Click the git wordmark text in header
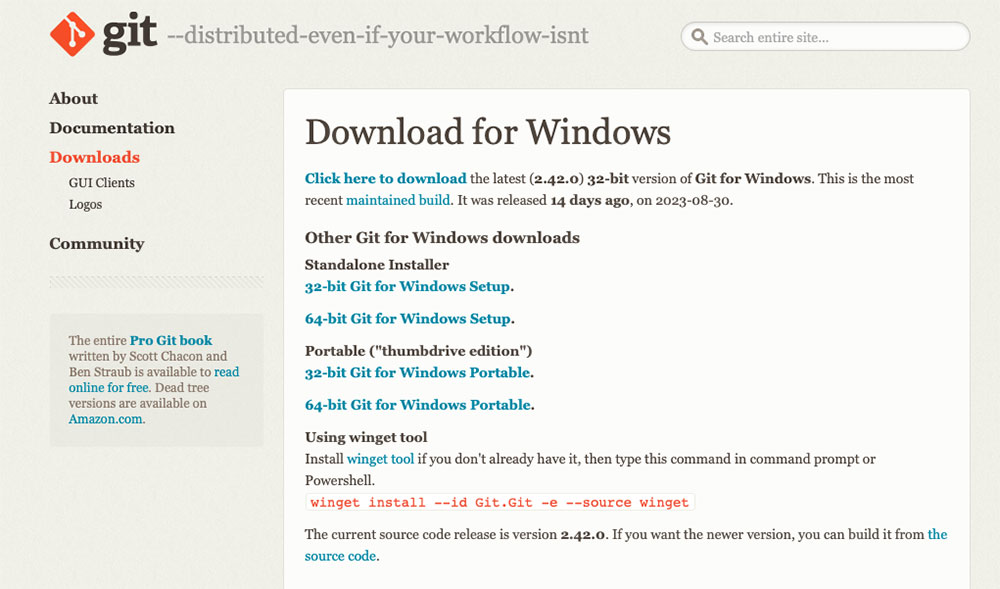This screenshot has width=1000, height=589. [x=129, y=34]
